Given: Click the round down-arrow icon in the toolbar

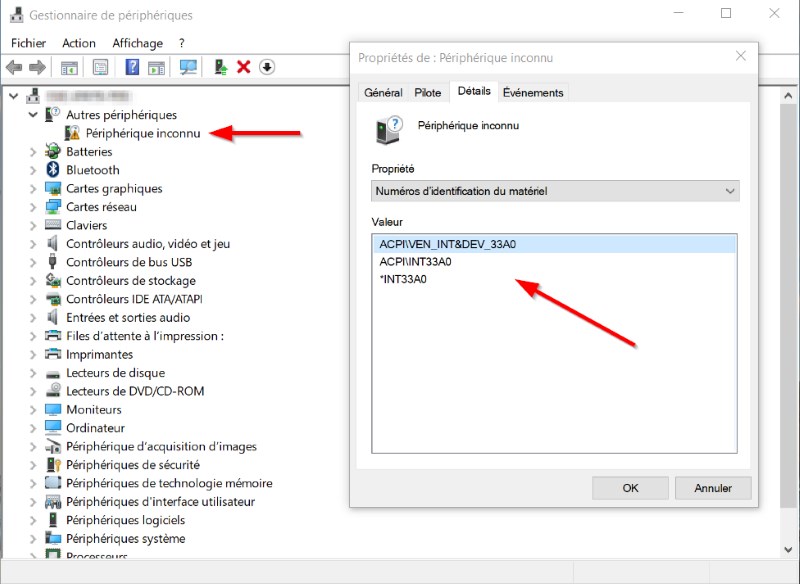Looking at the screenshot, I should tap(267, 67).
